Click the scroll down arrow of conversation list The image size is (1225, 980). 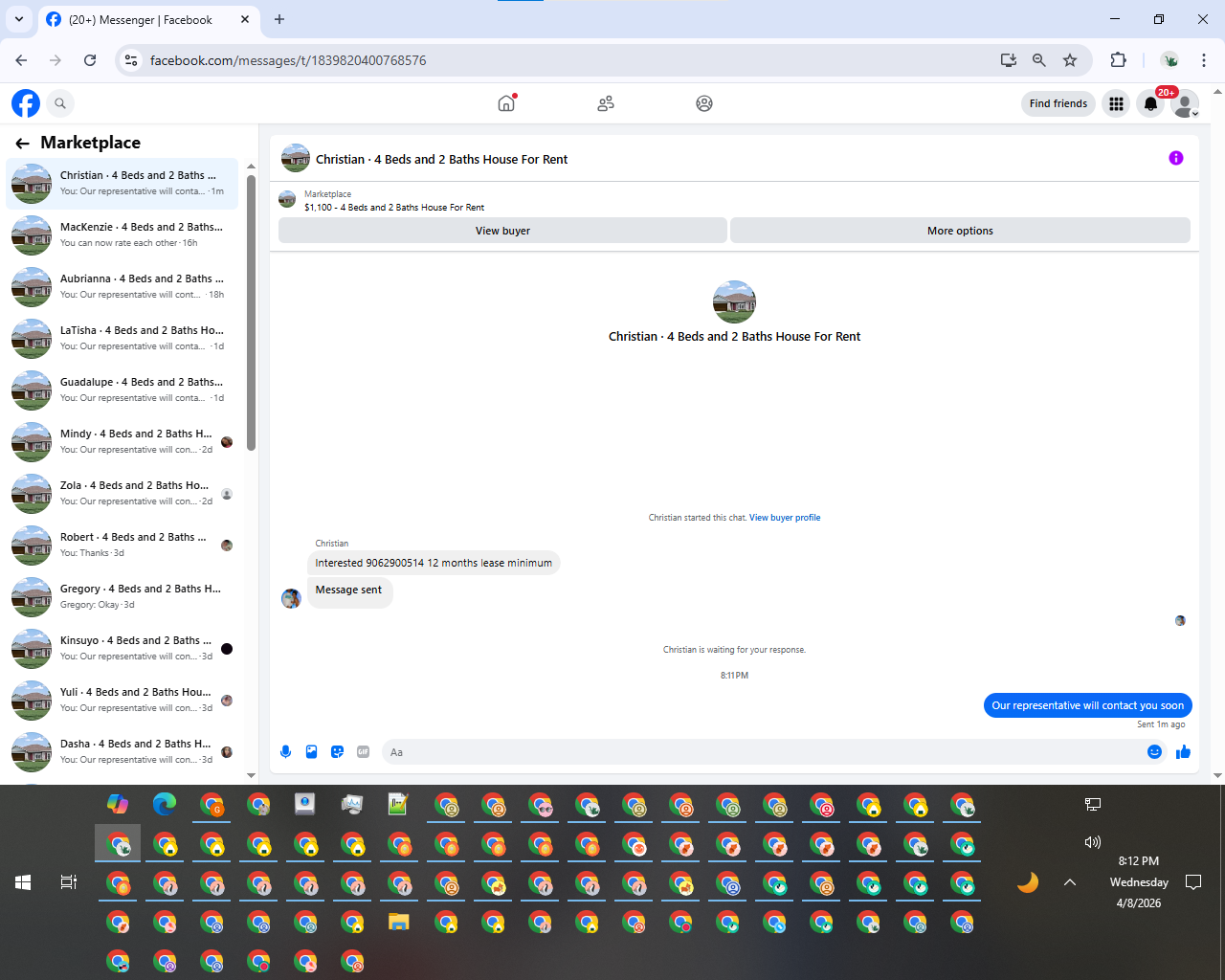(x=252, y=775)
